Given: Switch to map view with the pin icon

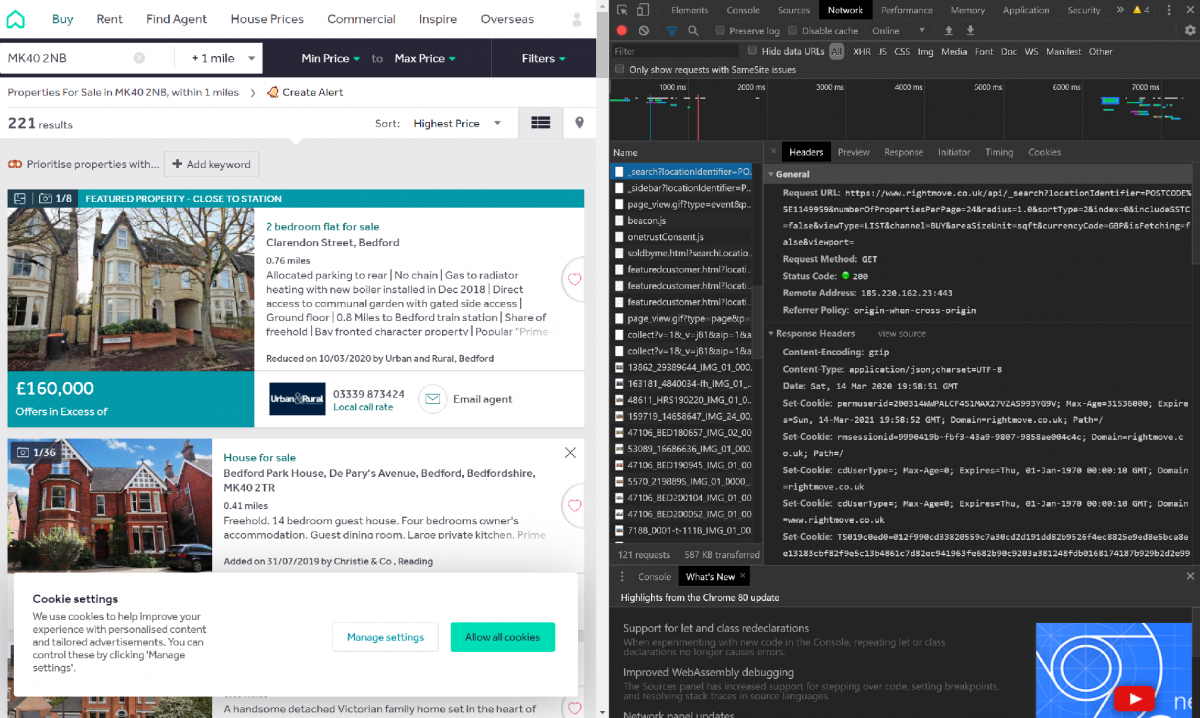Looking at the screenshot, I should tap(581, 122).
